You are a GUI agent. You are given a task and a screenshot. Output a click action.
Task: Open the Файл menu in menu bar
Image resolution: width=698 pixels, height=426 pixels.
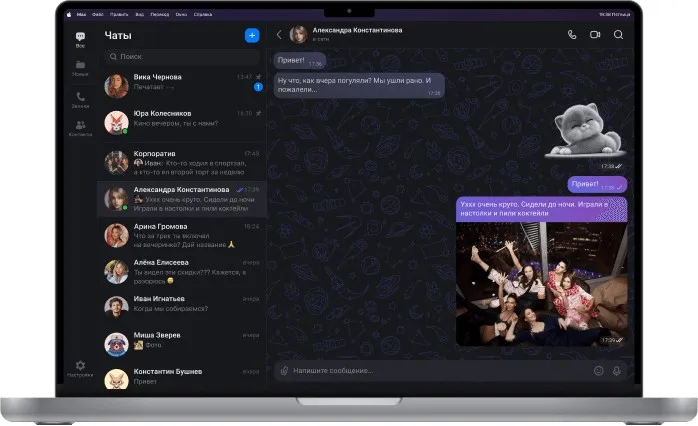click(97, 14)
